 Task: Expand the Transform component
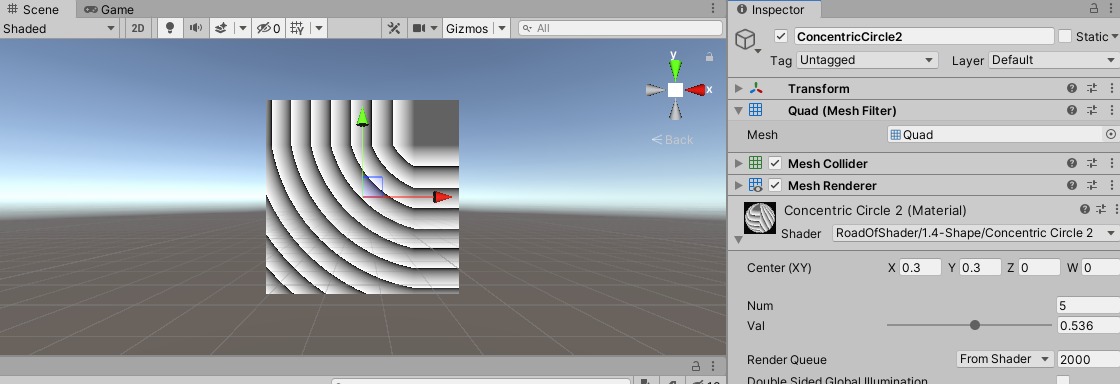(x=739, y=89)
